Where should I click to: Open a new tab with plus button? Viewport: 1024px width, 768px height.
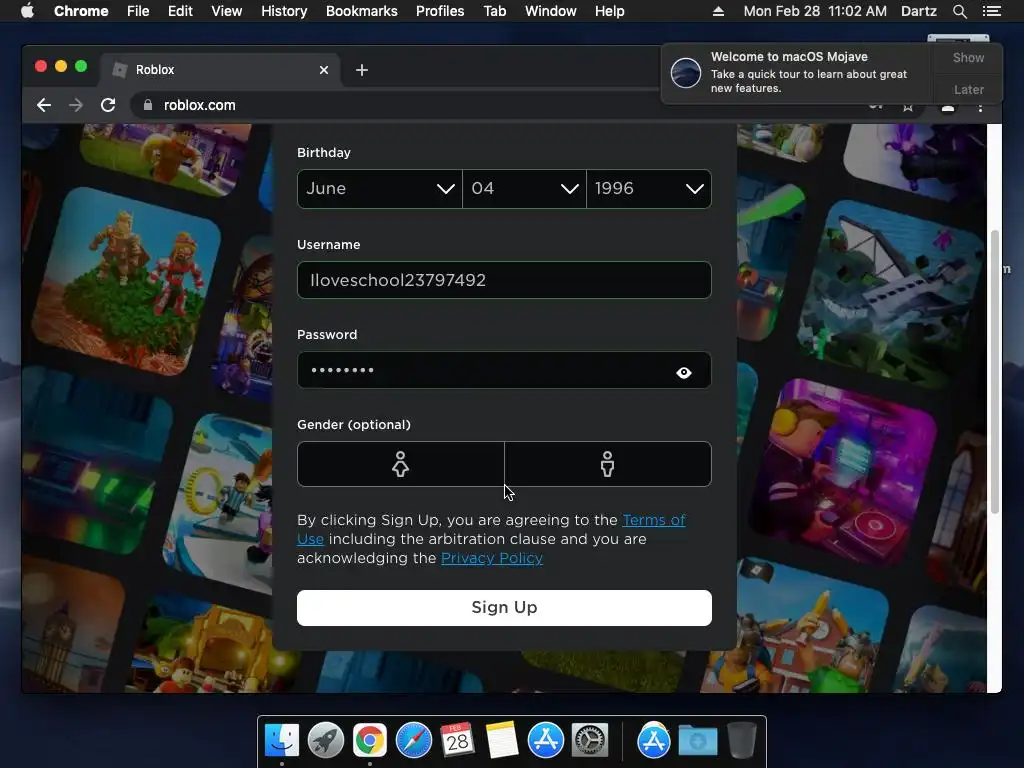[362, 70]
